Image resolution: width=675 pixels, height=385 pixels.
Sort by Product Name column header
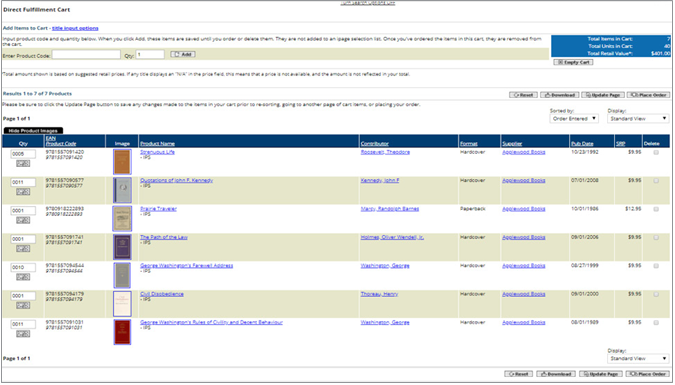pyautogui.click(x=157, y=144)
